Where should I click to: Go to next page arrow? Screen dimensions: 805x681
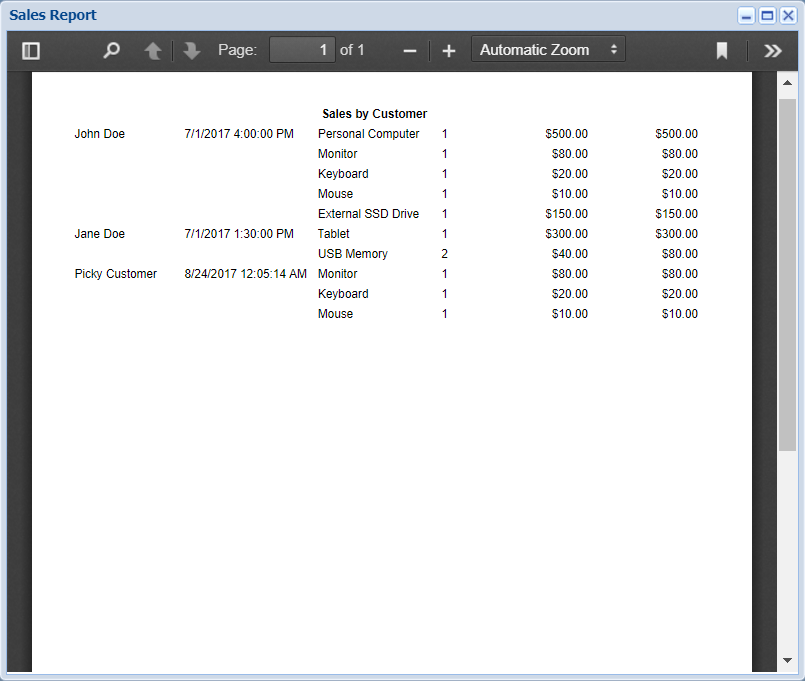coord(192,50)
